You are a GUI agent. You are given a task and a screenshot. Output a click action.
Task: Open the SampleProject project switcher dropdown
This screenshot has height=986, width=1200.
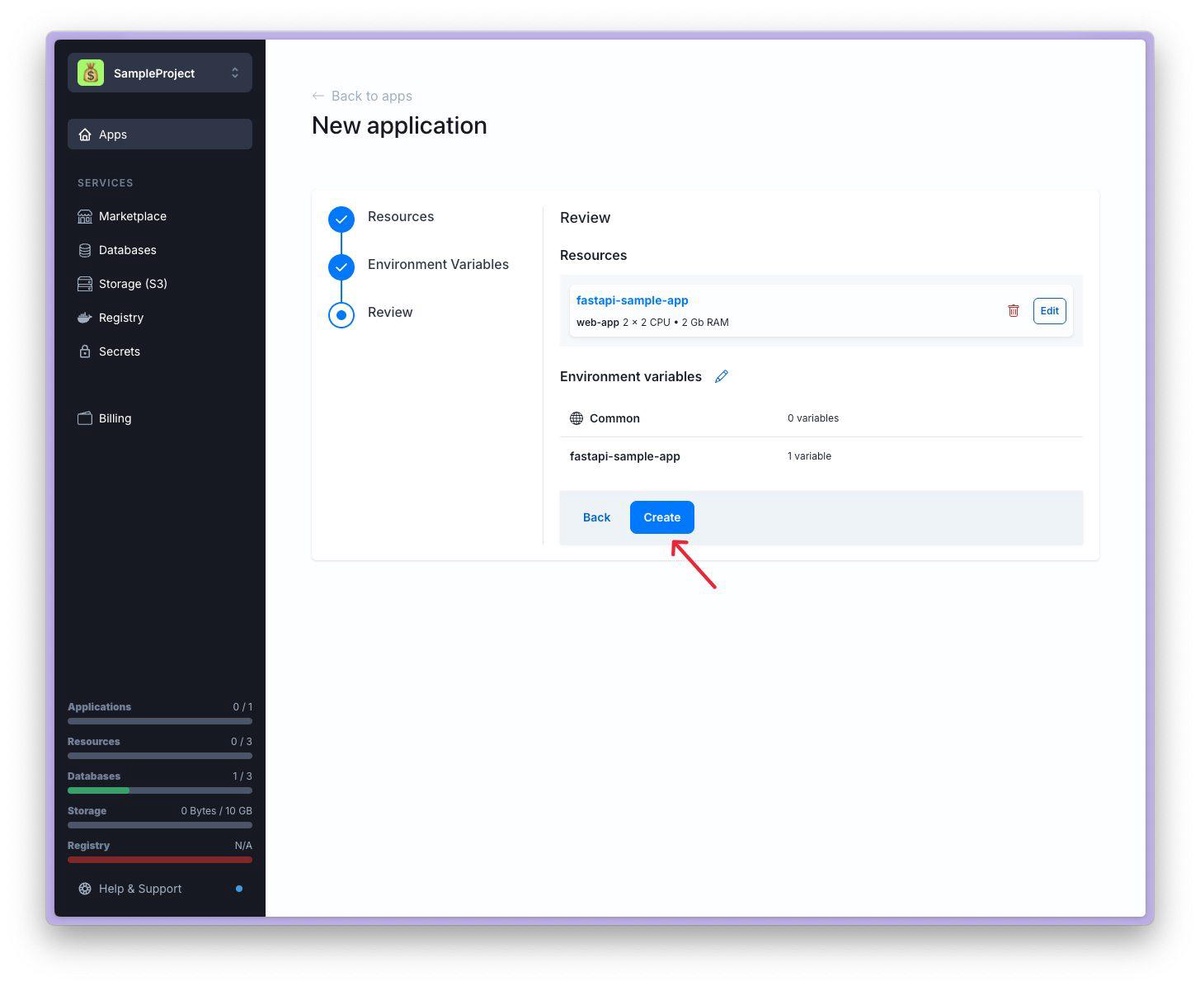234,73
